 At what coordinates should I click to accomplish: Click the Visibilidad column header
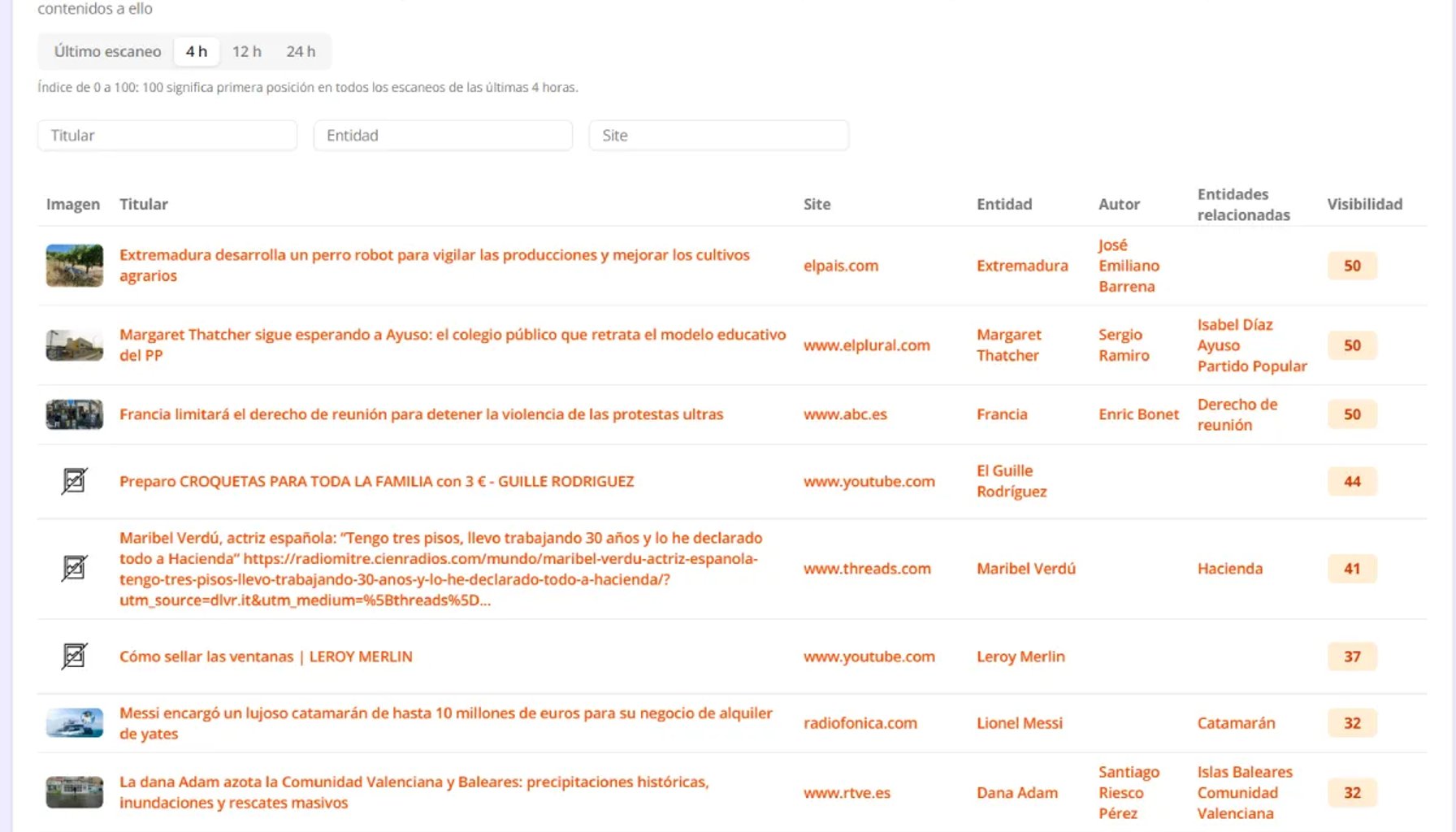click(1364, 204)
